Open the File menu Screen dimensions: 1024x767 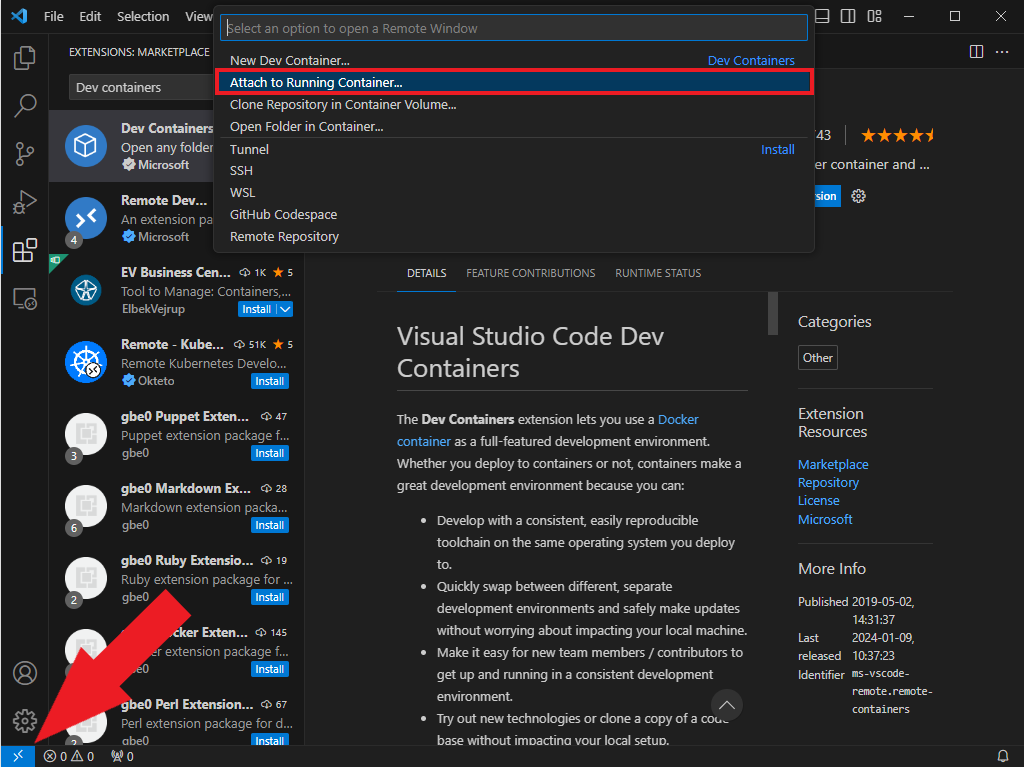pos(54,16)
